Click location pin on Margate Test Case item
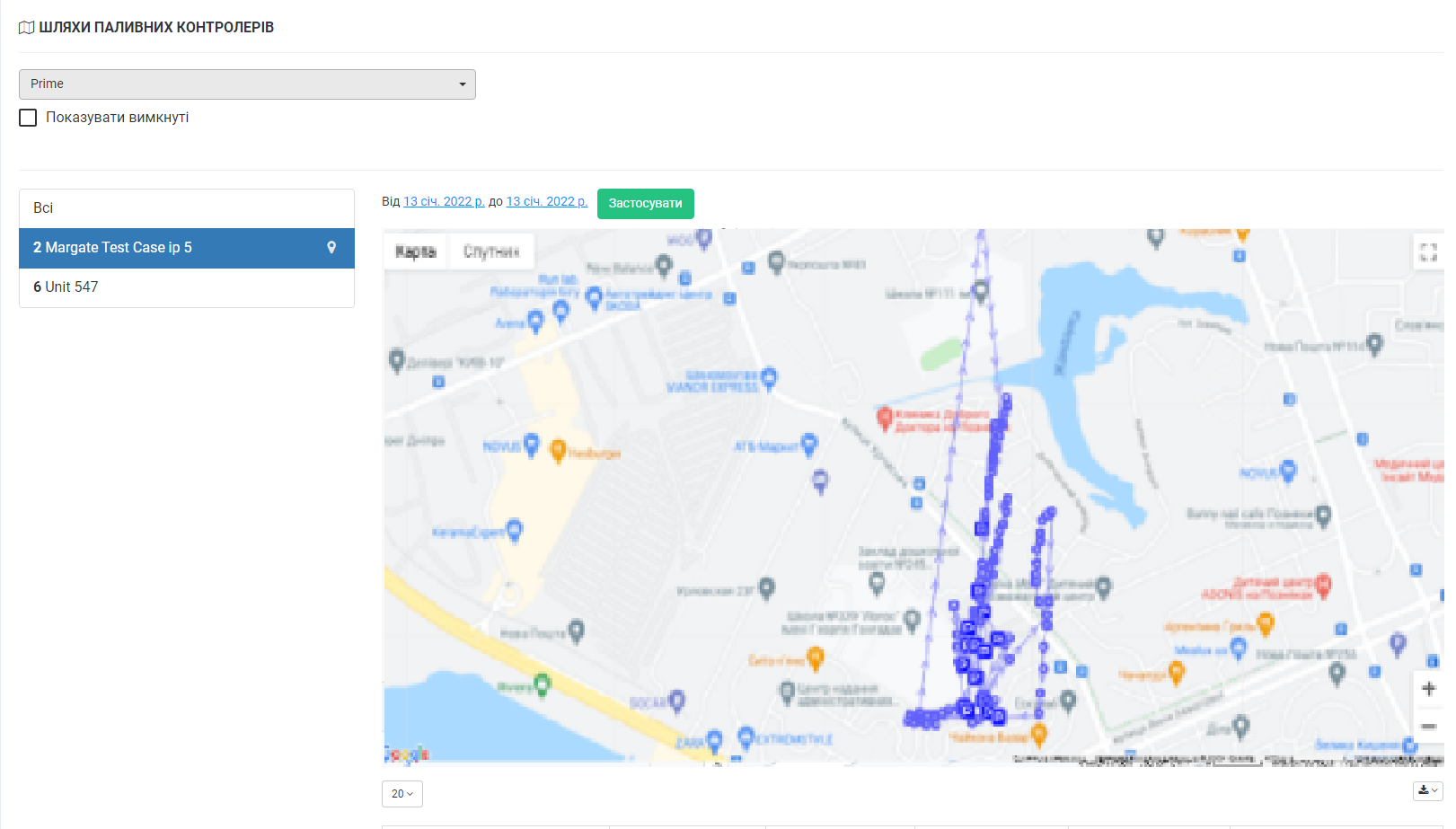The image size is (1456, 829). click(331, 248)
